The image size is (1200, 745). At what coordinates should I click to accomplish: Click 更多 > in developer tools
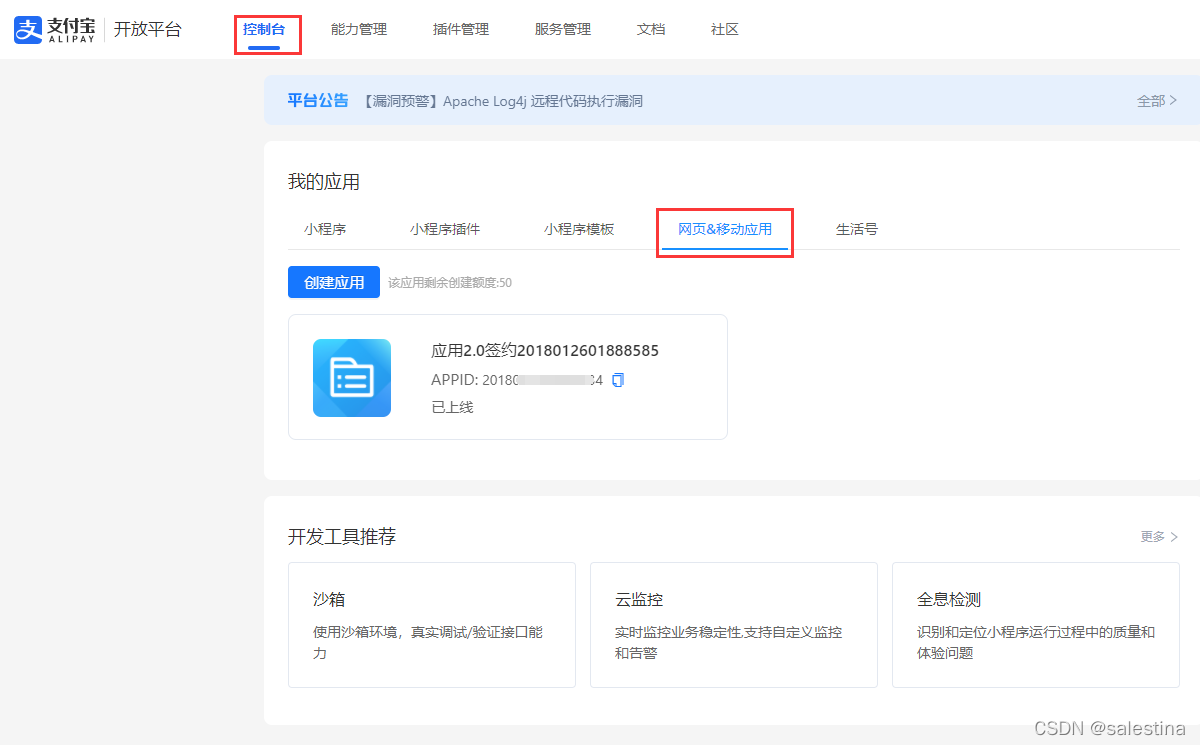pyautogui.click(x=1159, y=537)
